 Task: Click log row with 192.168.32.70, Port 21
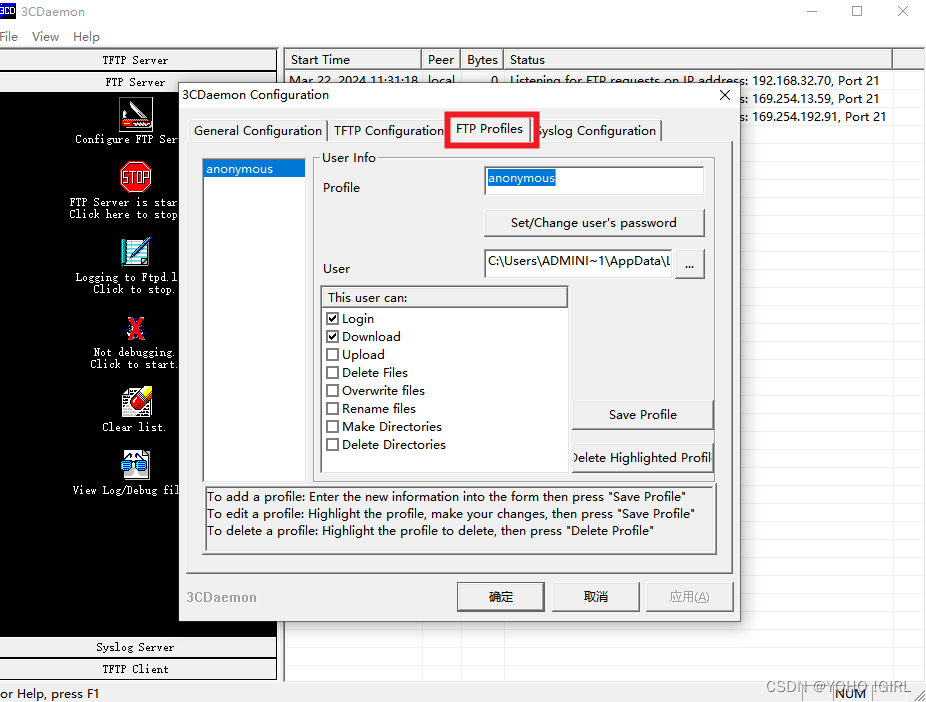pos(588,80)
